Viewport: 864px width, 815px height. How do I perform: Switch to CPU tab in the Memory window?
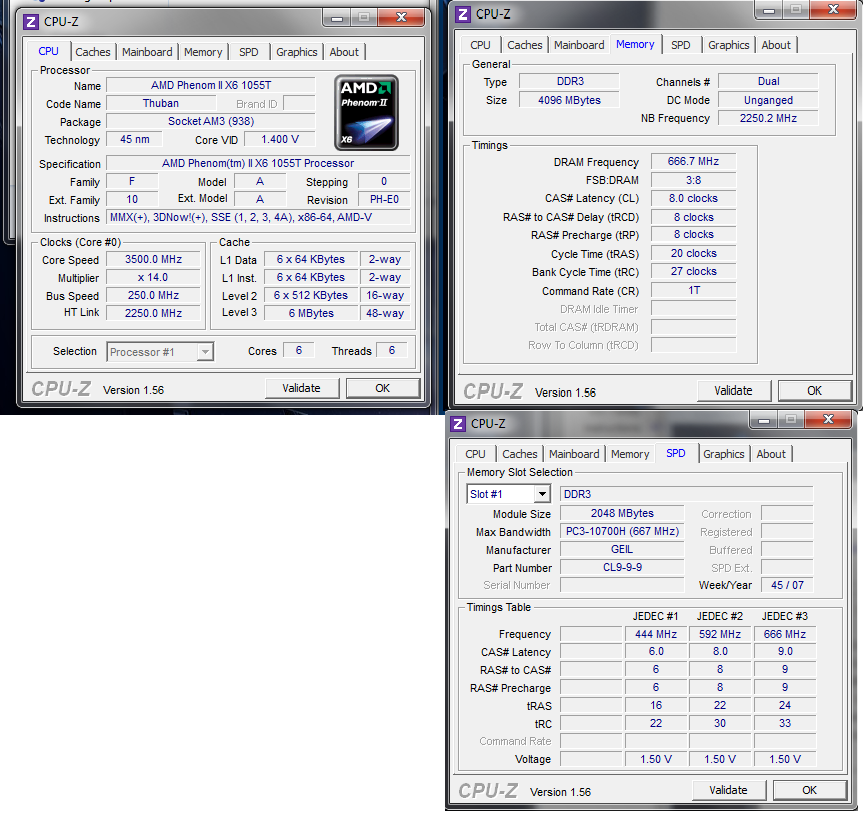point(480,45)
